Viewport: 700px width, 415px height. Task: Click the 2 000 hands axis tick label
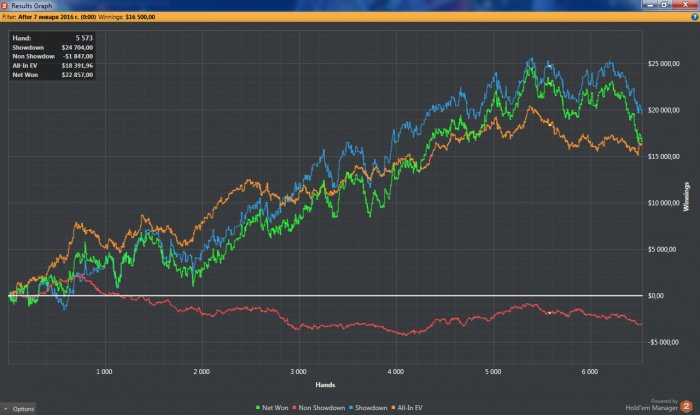201,372
